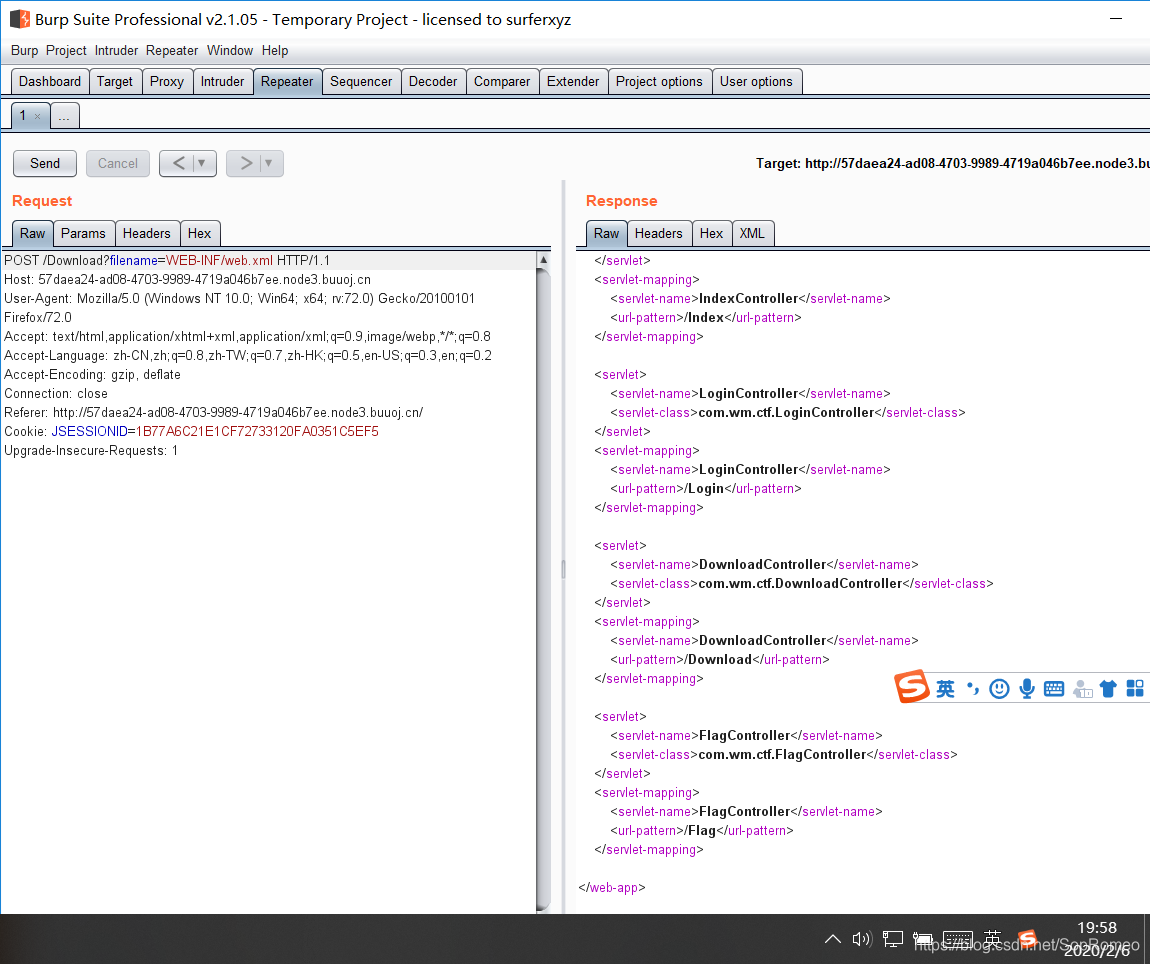
Task: Click the /Flag url-pattern in response
Action: click(x=701, y=830)
